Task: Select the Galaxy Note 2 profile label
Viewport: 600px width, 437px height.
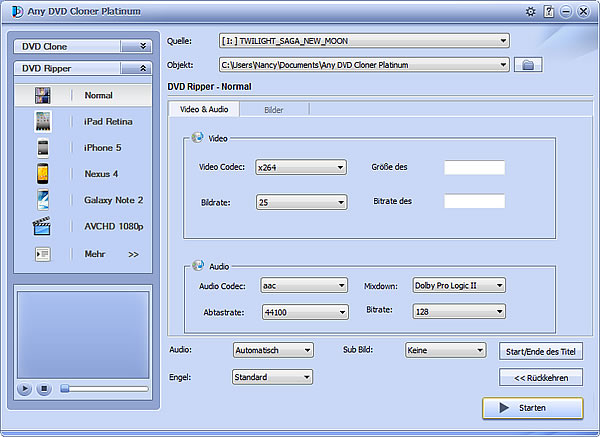Action: point(114,200)
